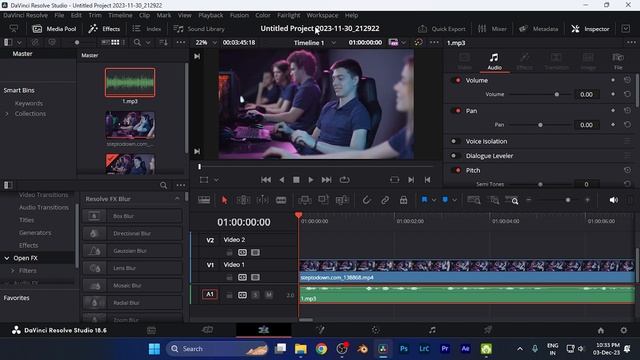Open the Playback menu
640x360 pixels.
(x=211, y=15)
